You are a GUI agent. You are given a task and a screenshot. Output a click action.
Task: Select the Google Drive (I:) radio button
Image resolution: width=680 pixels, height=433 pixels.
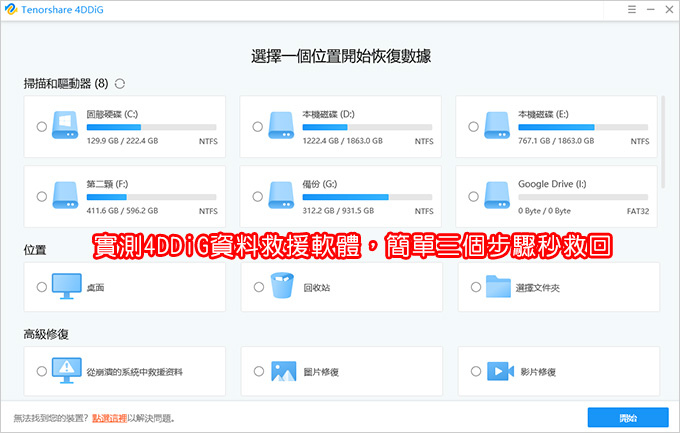(x=474, y=197)
